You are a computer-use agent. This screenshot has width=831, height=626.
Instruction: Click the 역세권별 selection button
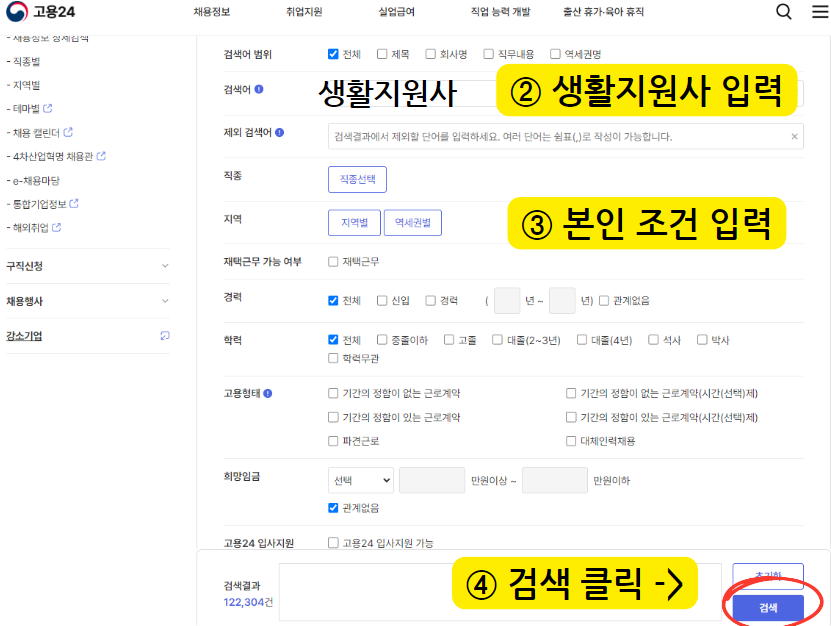click(412, 222)
